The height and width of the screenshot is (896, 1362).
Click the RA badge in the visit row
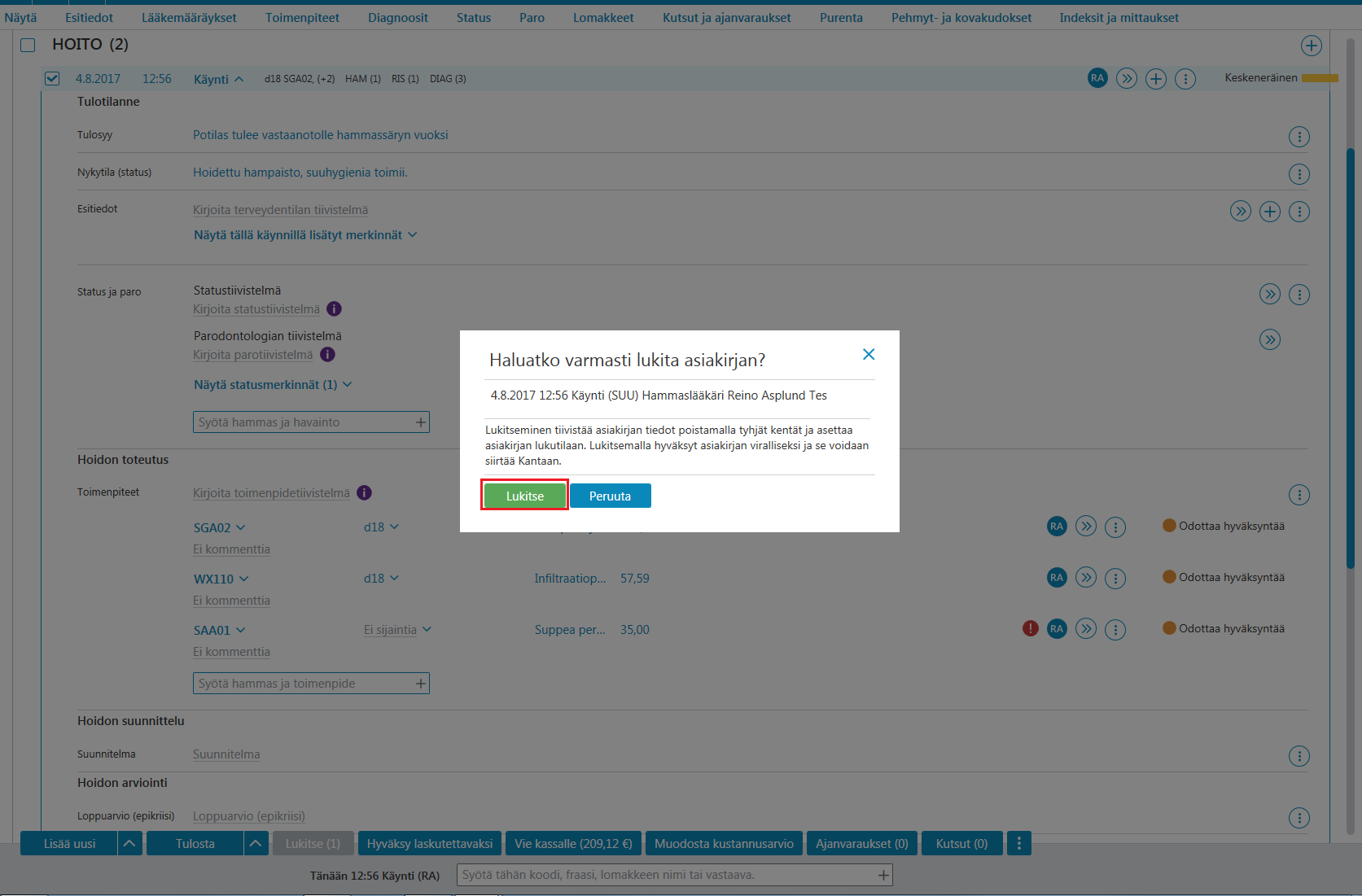[1097, 78]
